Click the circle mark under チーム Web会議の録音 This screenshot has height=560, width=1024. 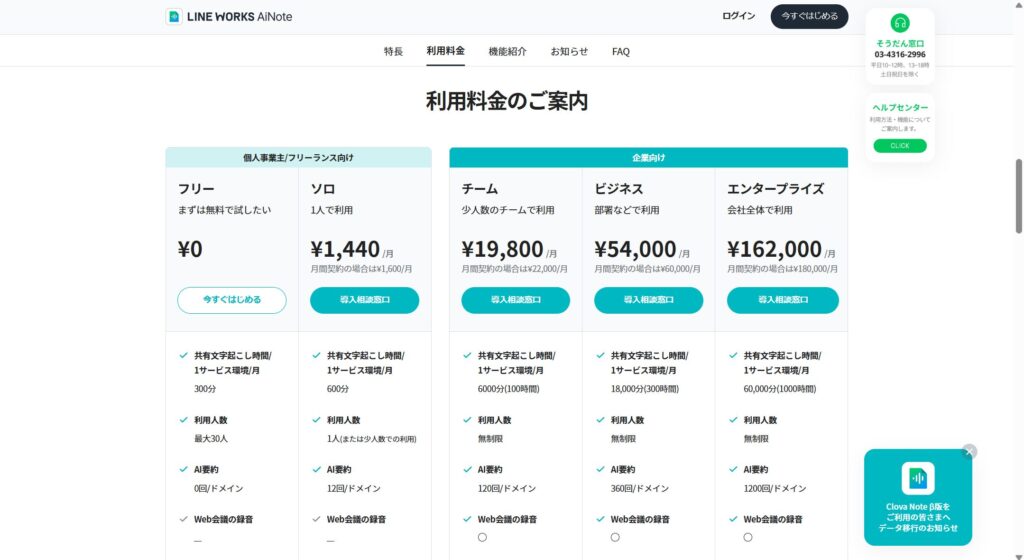[482, 537]
